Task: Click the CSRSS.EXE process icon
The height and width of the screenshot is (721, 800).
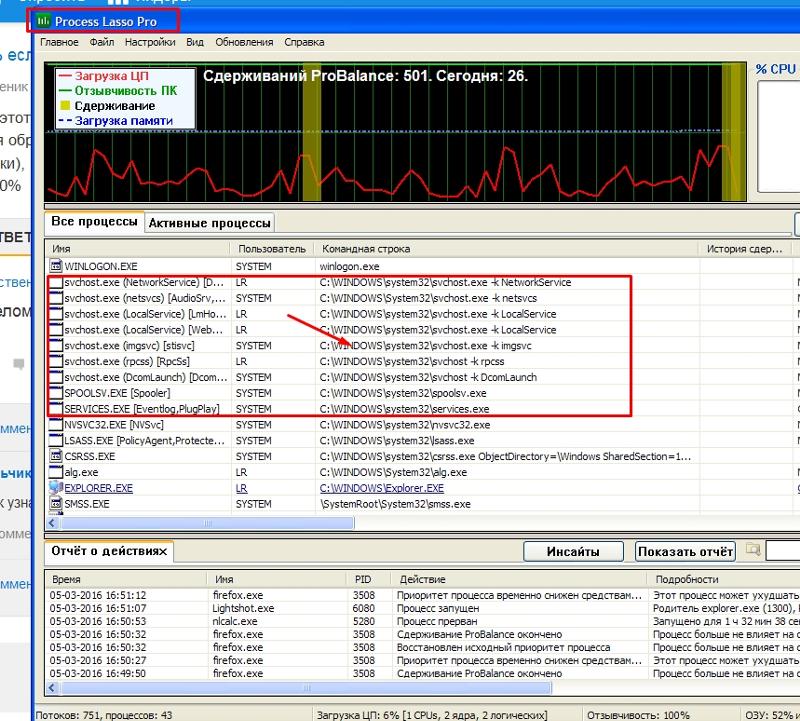Action: point(56,456)
